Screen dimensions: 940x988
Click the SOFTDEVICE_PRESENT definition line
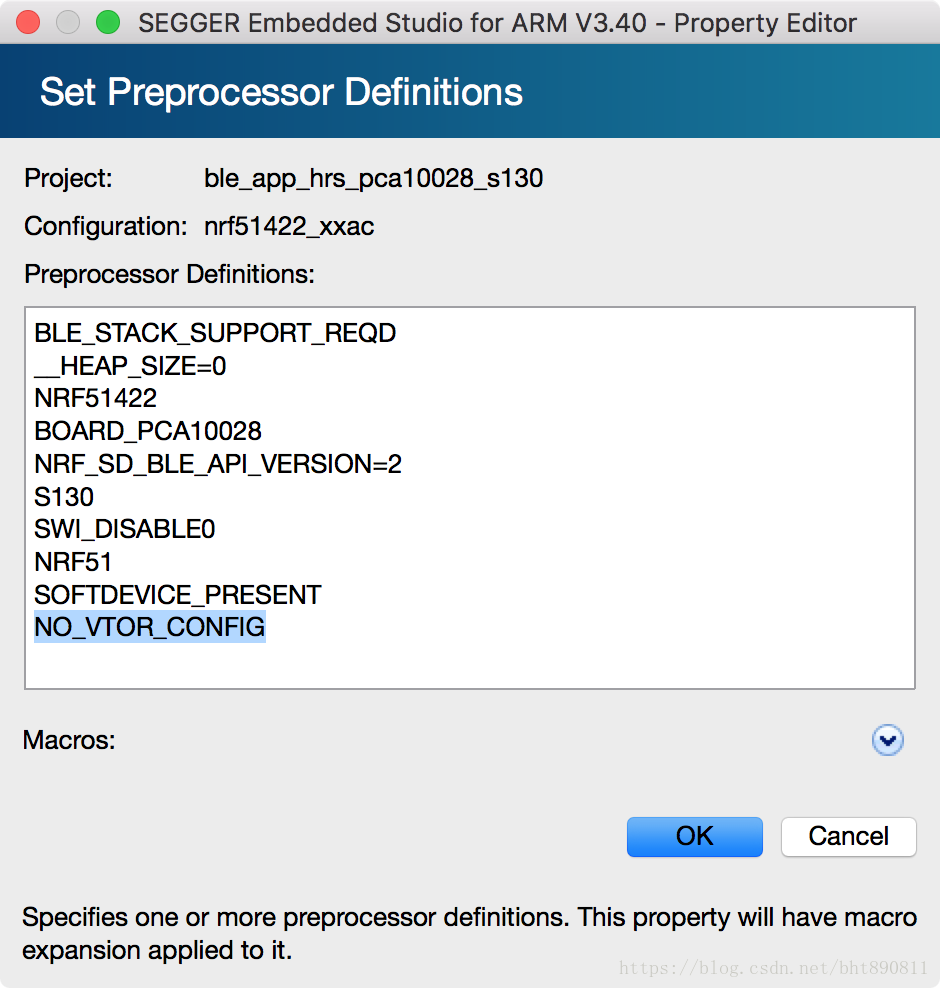point(178,595)
